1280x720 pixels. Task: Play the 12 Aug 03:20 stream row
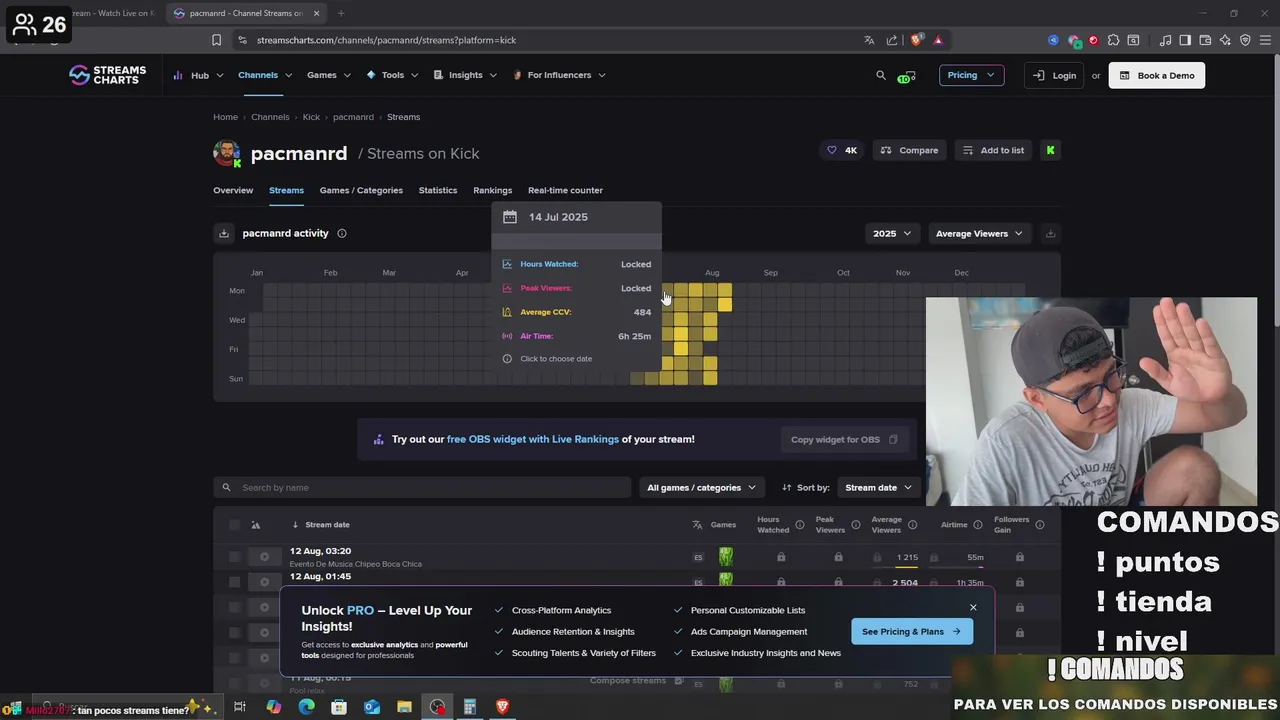(264, 557)
